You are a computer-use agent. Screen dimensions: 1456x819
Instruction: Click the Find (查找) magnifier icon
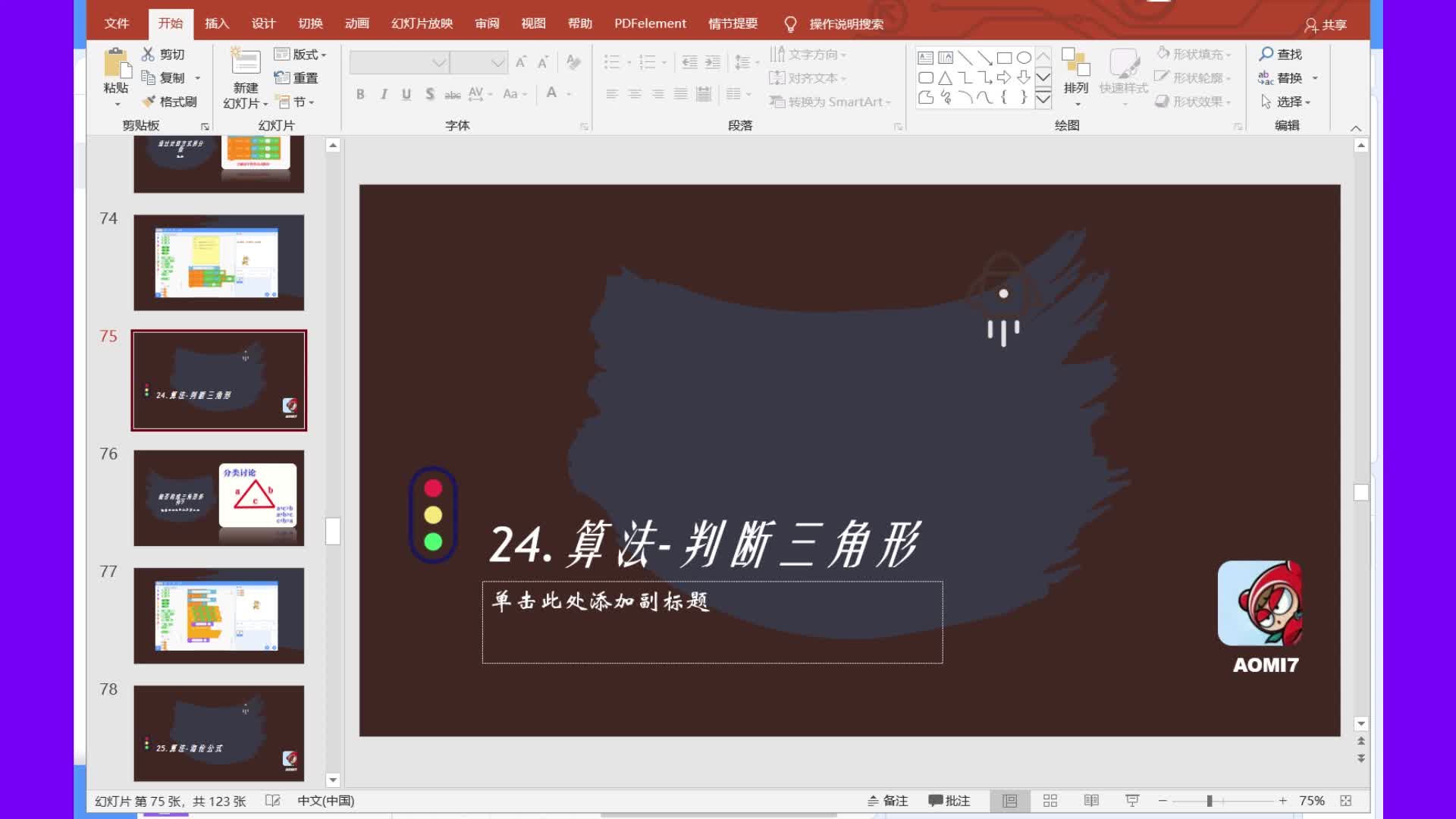click(x=1266, y=54)
